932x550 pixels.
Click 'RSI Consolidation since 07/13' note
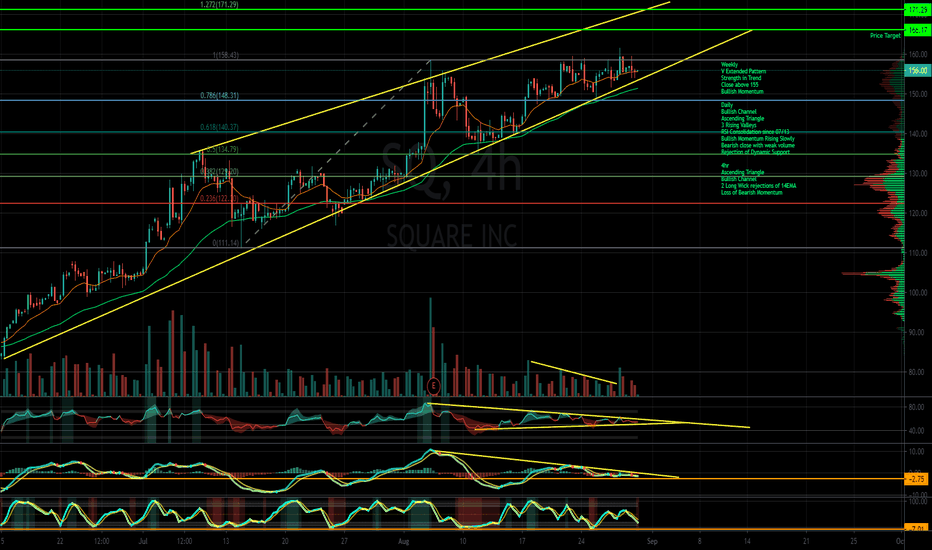pyautogui.click(x=755, y=132)
